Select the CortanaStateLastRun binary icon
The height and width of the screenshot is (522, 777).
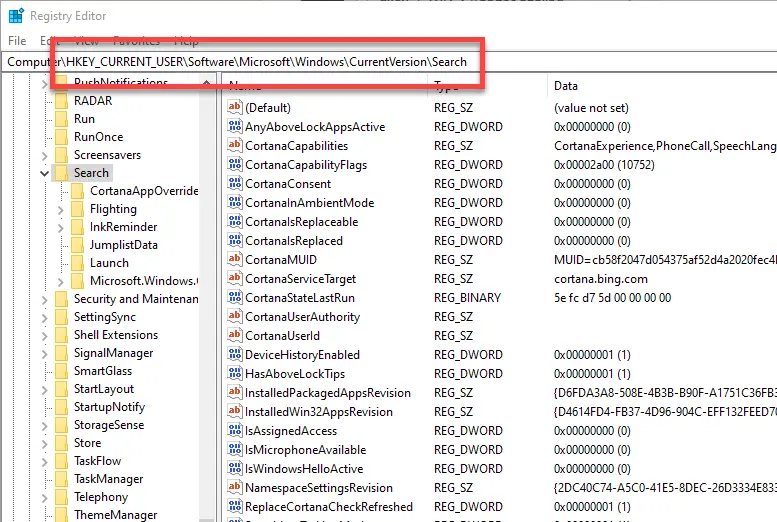234,297
